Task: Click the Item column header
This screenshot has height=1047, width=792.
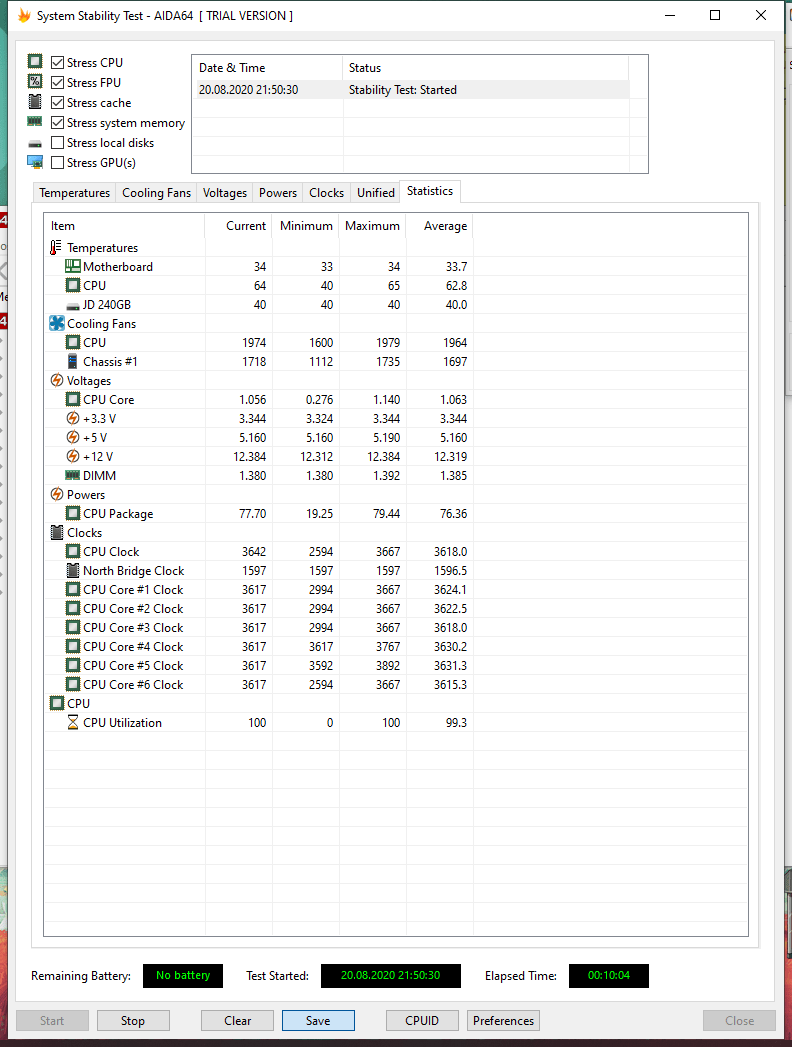Action: [124, 226]
